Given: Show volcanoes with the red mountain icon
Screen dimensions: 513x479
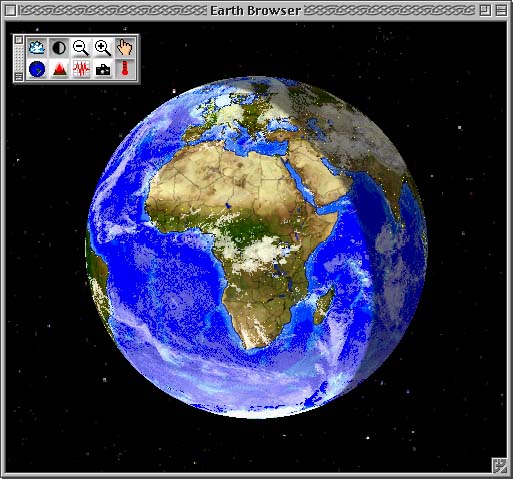Looking at the screenshot, I should (x=59, y=69).
